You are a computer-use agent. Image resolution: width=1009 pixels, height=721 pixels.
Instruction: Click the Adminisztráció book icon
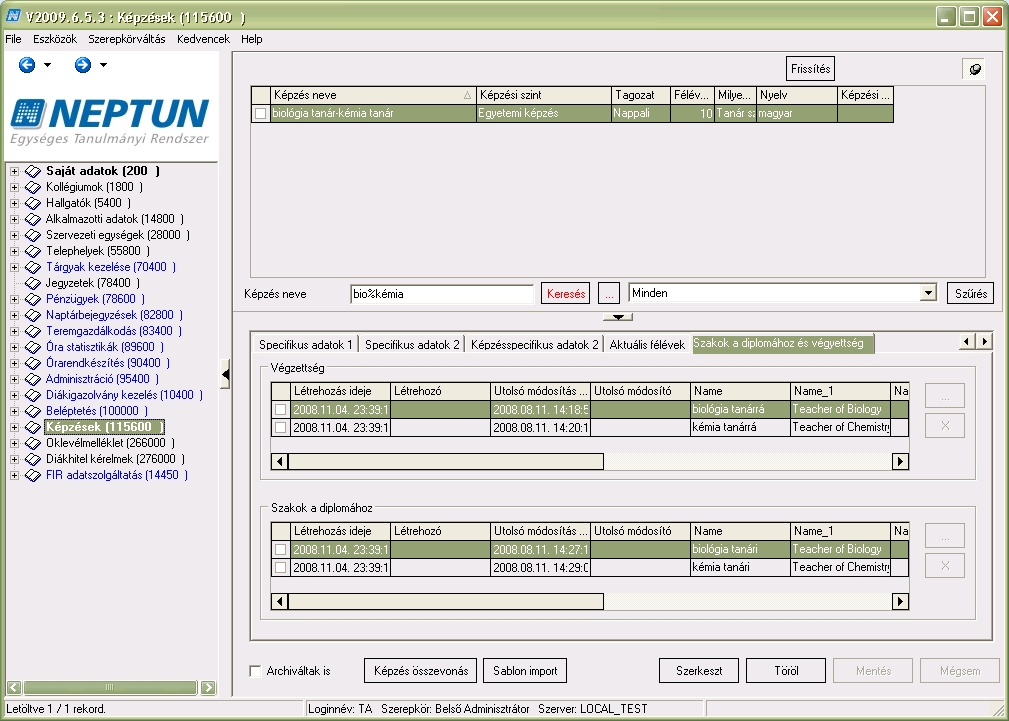click(x=33, y=379)
